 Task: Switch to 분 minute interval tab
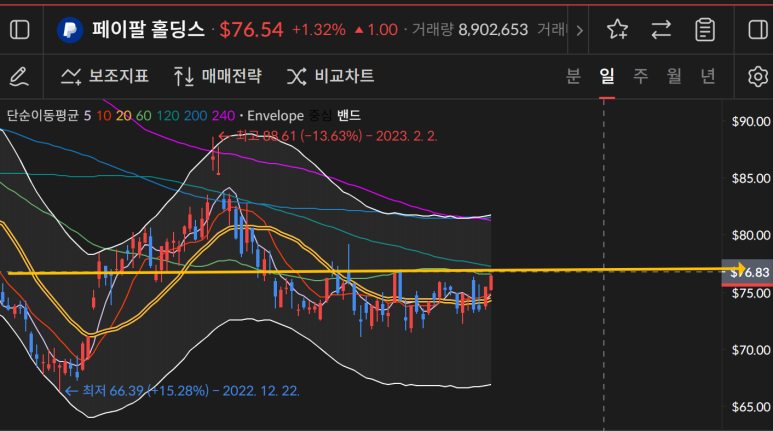(x=573, y=76)
